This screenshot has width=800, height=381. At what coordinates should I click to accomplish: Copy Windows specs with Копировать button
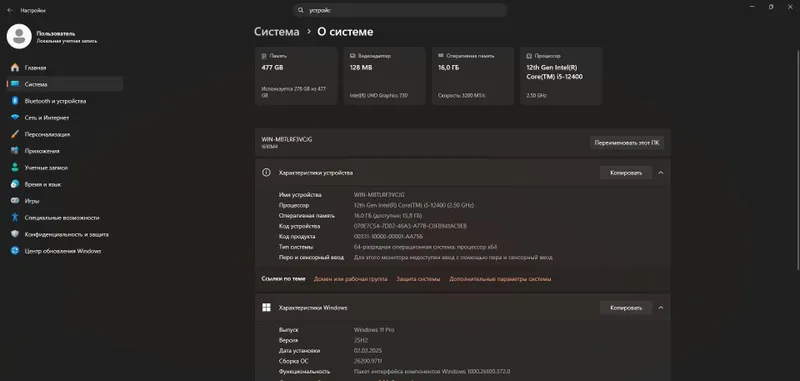coord(626,308)
